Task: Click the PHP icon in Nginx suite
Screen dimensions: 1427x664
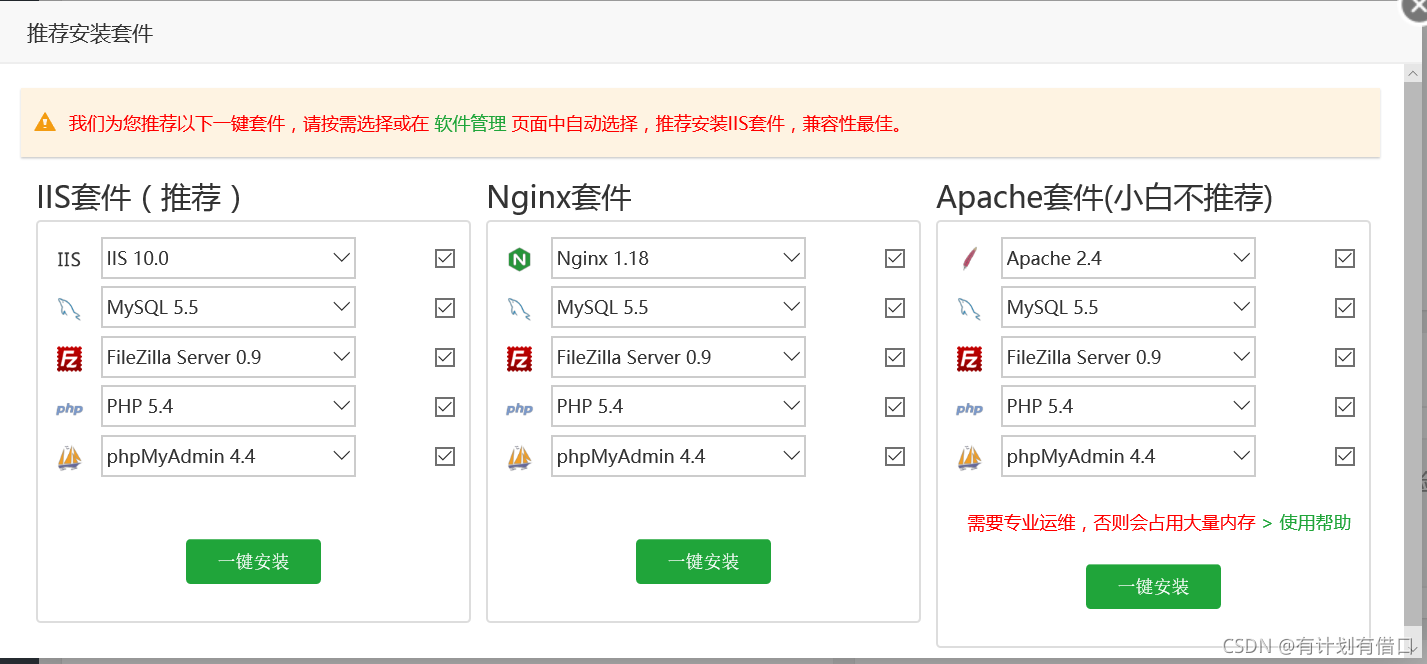Action: pos(519,409)
